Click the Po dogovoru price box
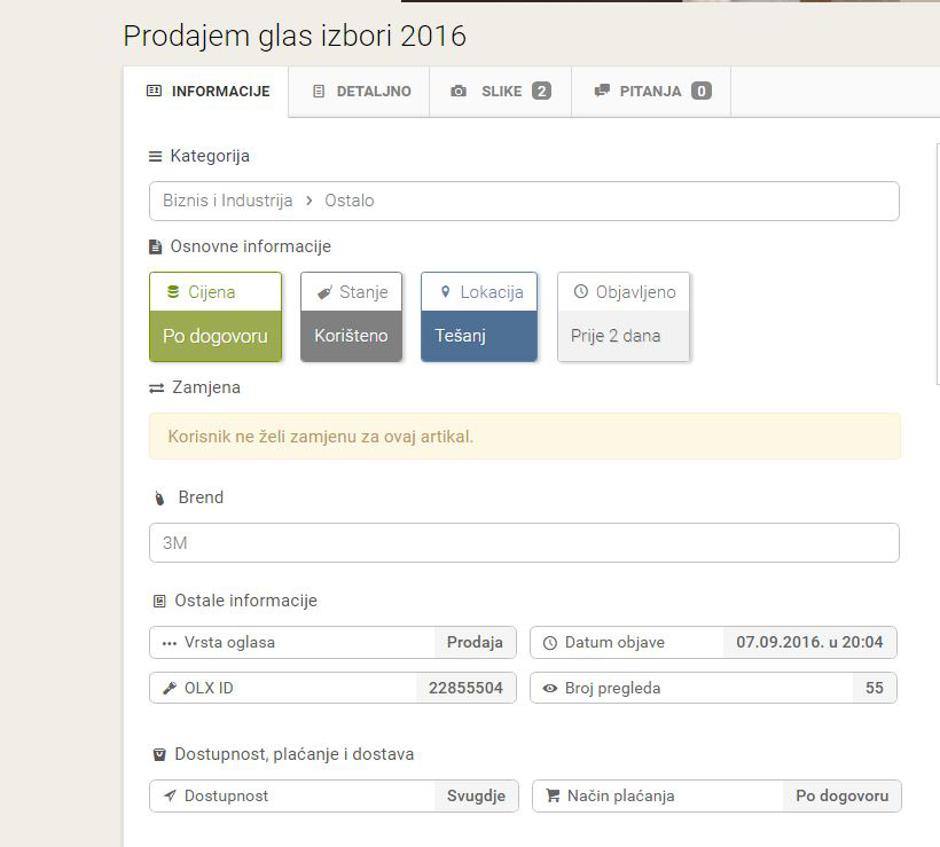 pos(215,336)
